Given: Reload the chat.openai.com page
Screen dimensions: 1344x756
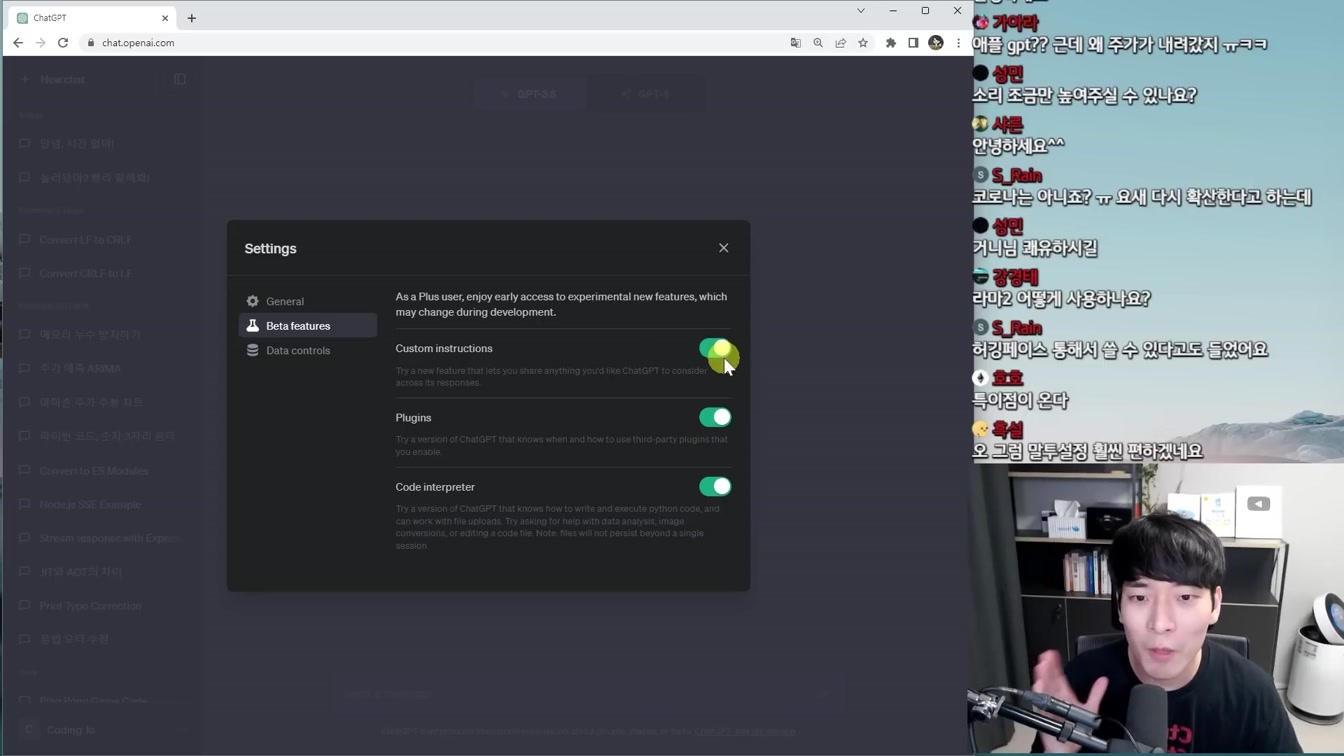Looking at the screenshot, I should [63, 43].
